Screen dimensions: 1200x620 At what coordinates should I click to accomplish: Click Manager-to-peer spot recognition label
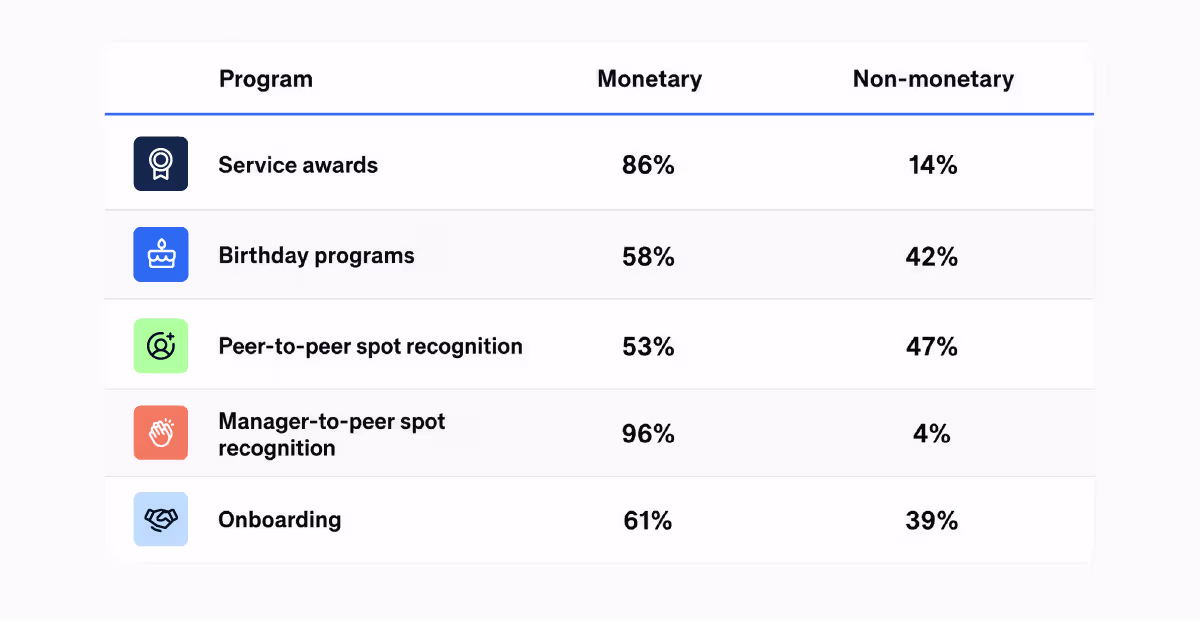pos(332,434)
